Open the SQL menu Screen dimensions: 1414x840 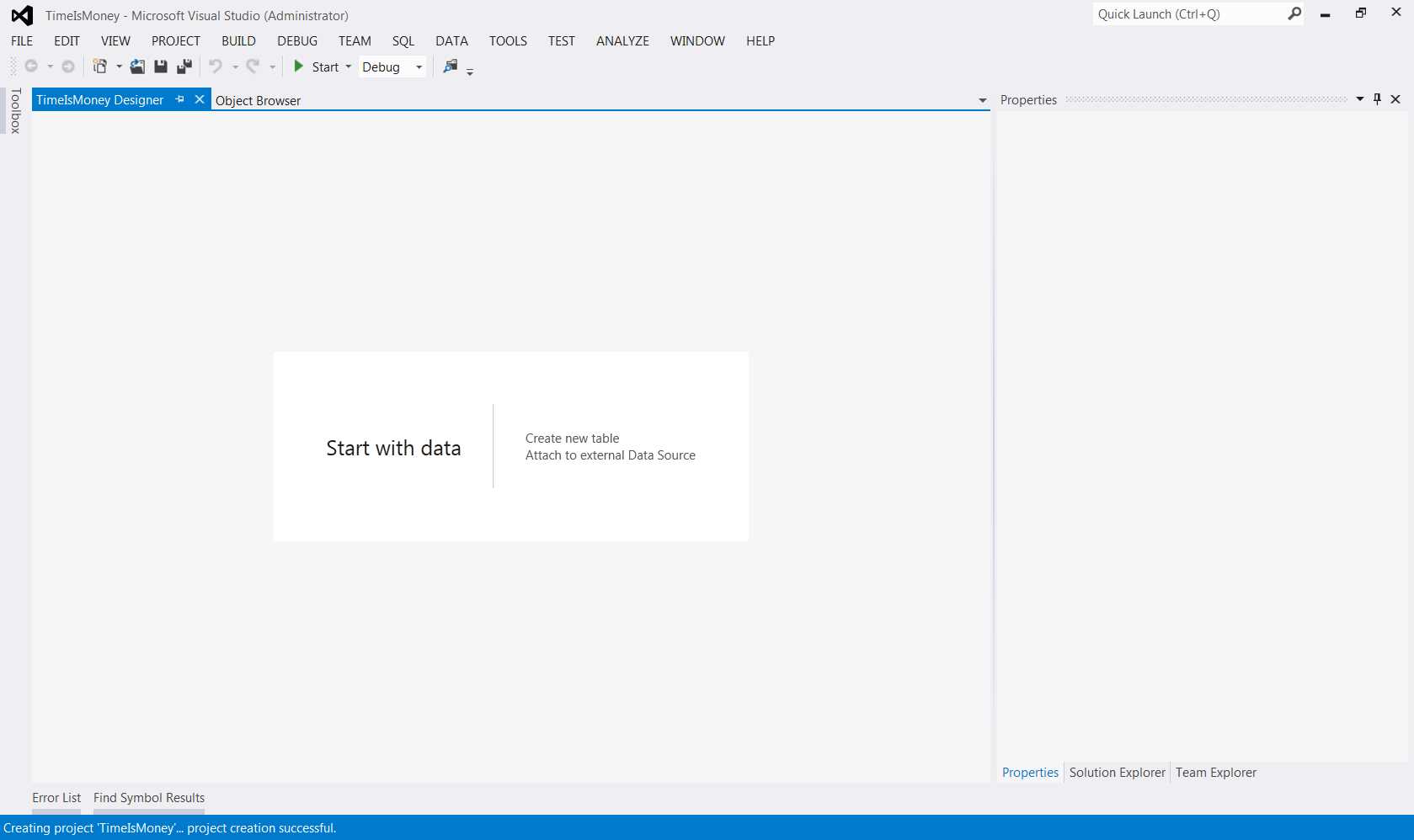click(403, 40)
